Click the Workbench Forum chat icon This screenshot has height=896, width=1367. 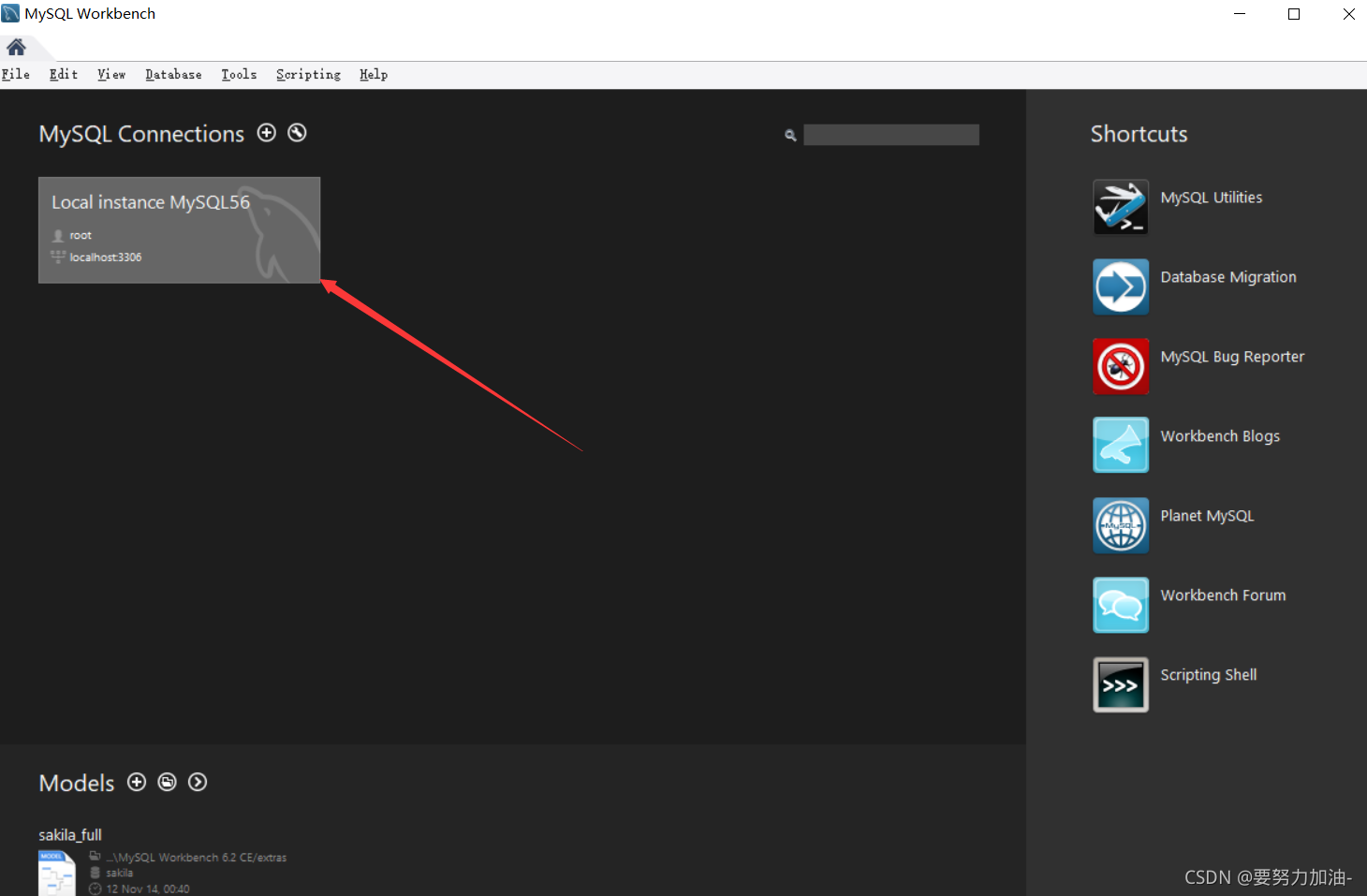click(1121, 605)
